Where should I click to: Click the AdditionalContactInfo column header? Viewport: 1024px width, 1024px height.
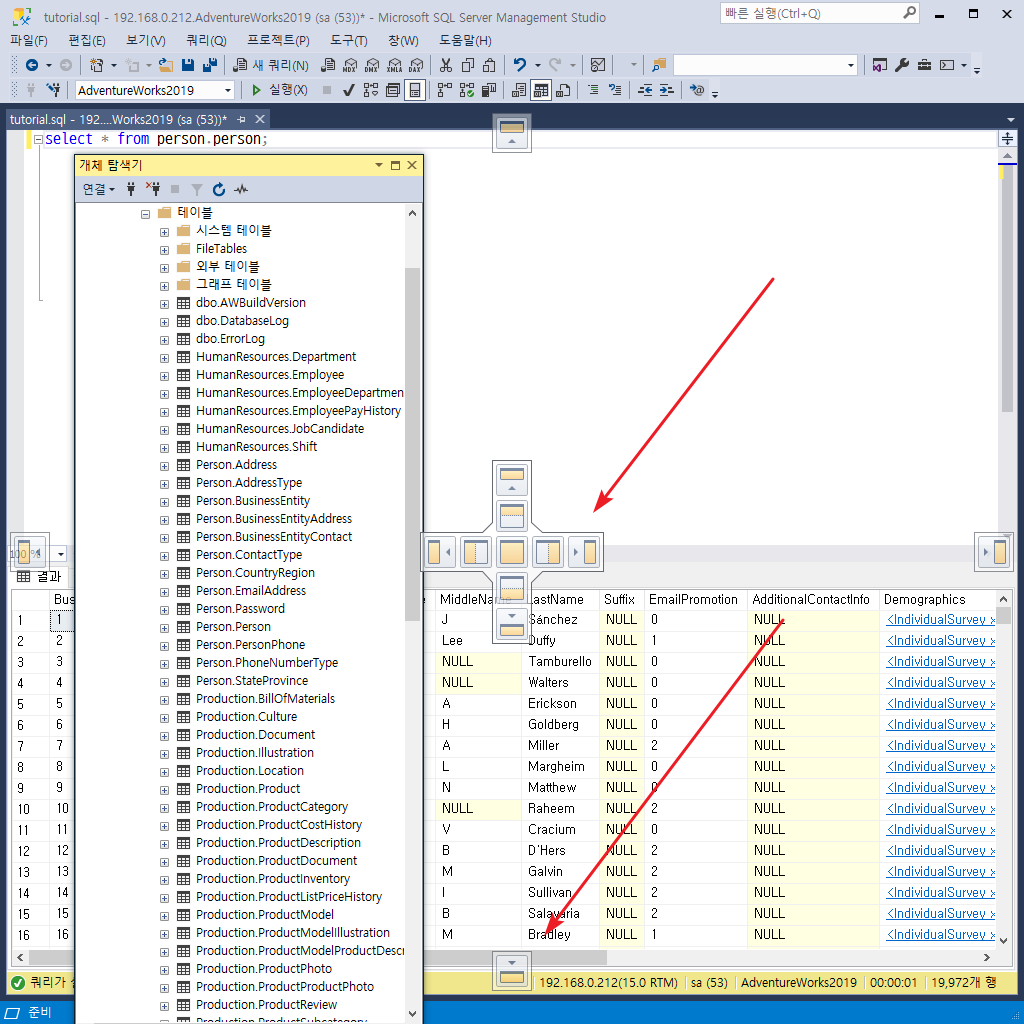[x=811, y=600]
